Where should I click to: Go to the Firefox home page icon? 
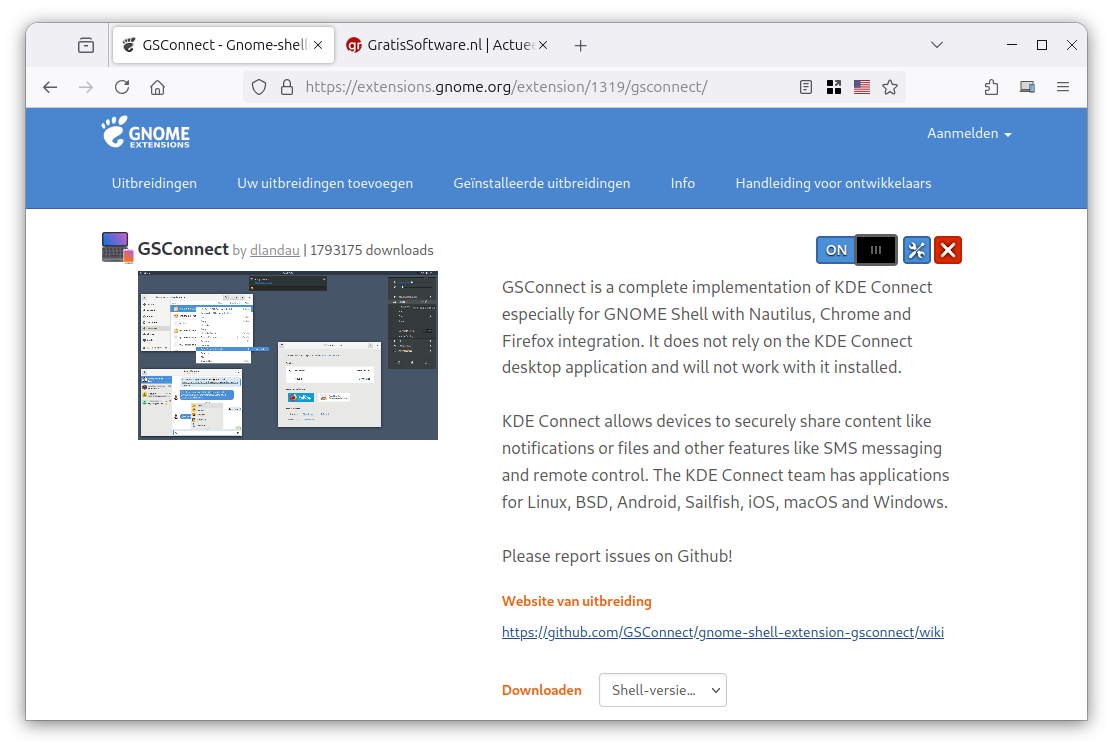coord(157,87)
